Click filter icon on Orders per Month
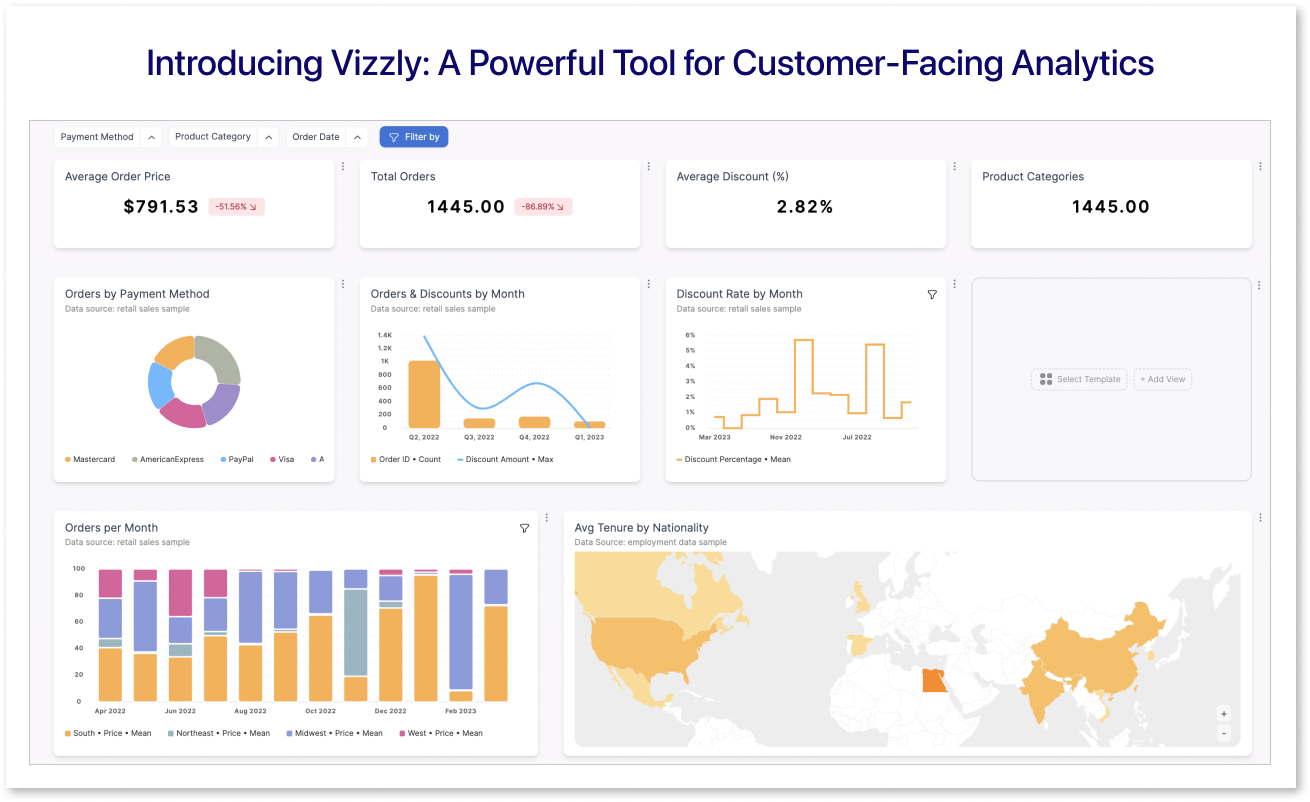 524,528
